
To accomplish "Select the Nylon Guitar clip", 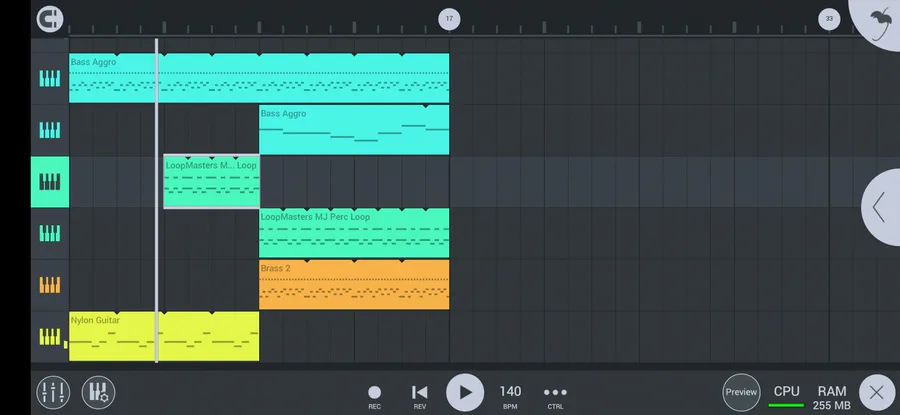I will click(x=164, y=336).
